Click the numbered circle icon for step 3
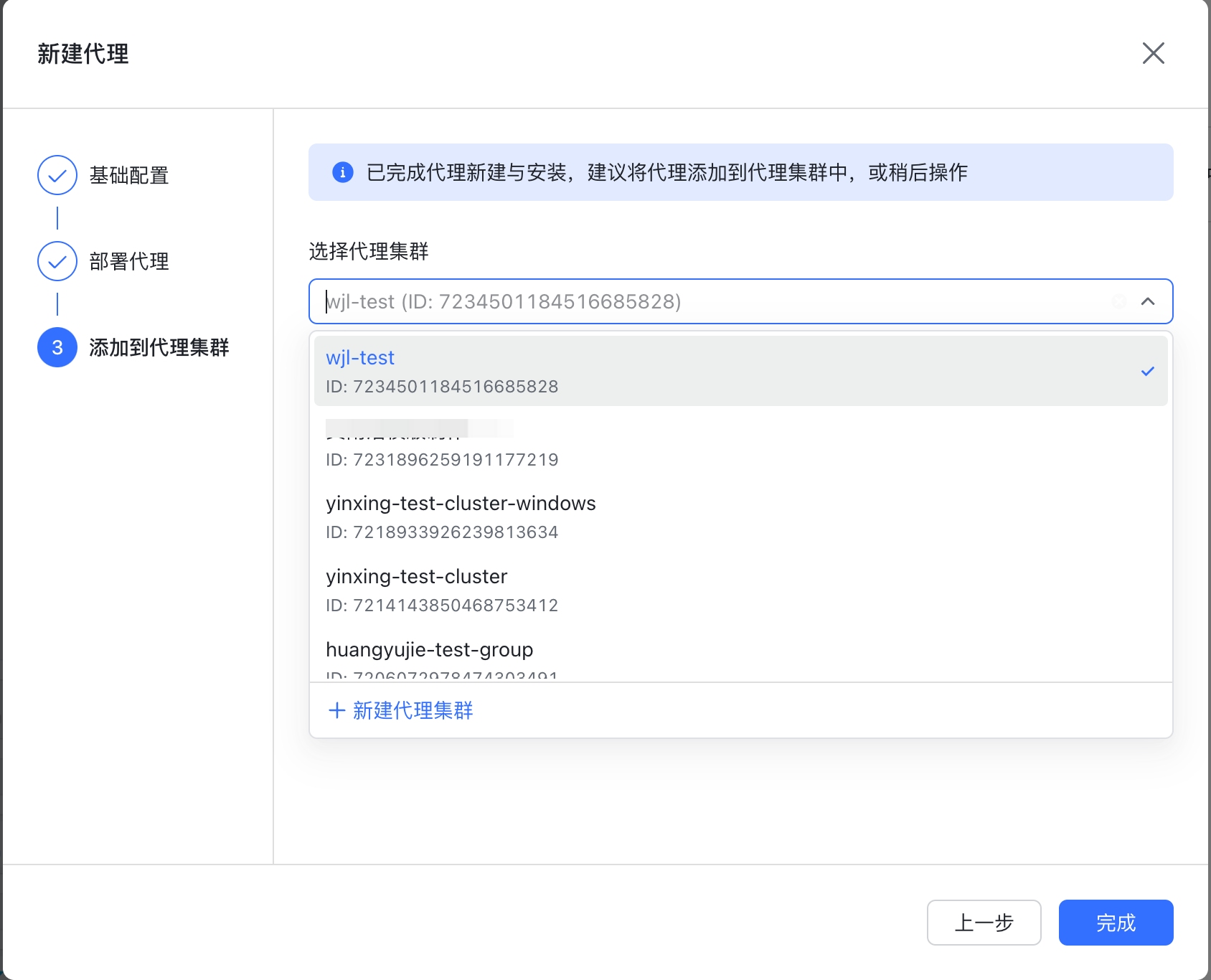The width and height of the screenshot is (1211, 980). (57, 347)
